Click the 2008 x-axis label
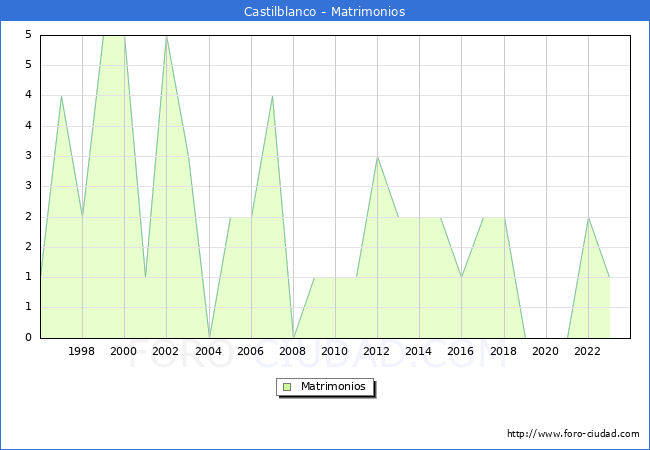 coord(293,351)
